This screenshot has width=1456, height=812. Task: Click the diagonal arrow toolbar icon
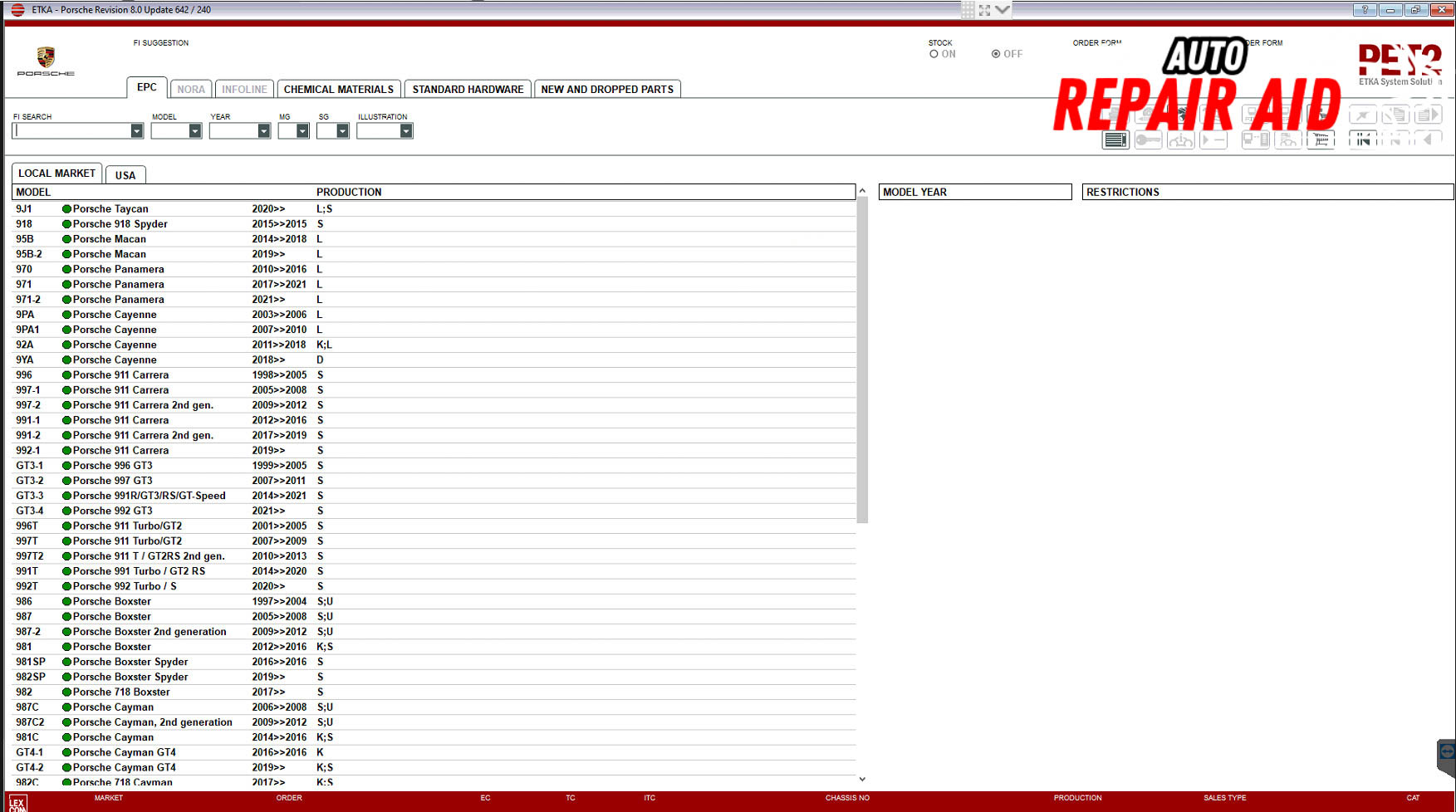click(x=1363, y=115)
